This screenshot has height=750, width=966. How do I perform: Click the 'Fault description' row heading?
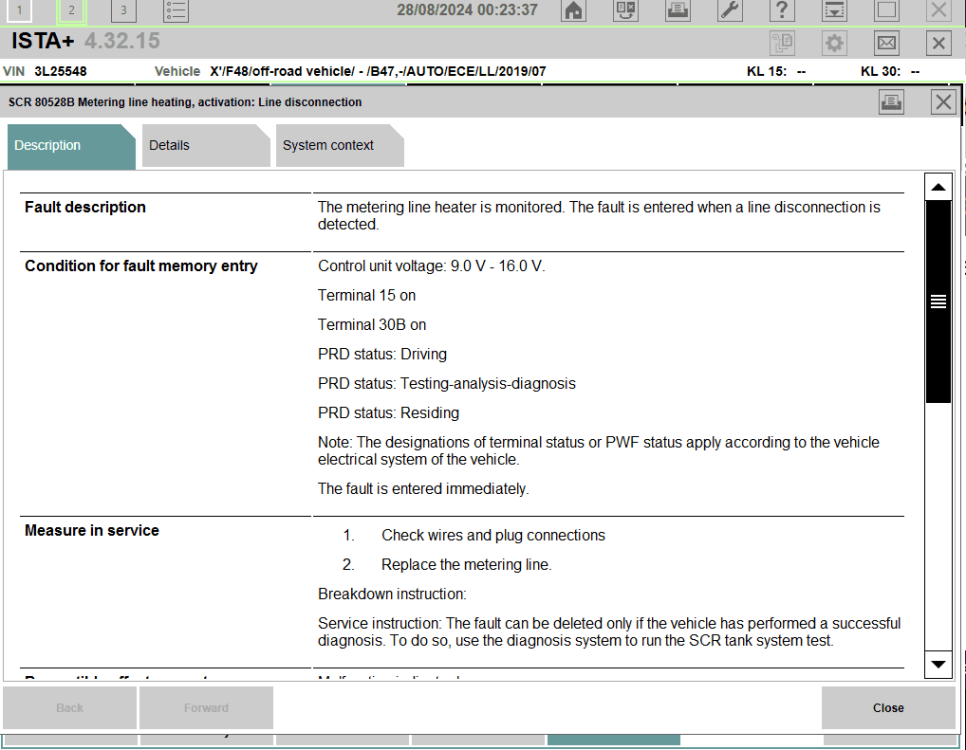click(85, 207)
